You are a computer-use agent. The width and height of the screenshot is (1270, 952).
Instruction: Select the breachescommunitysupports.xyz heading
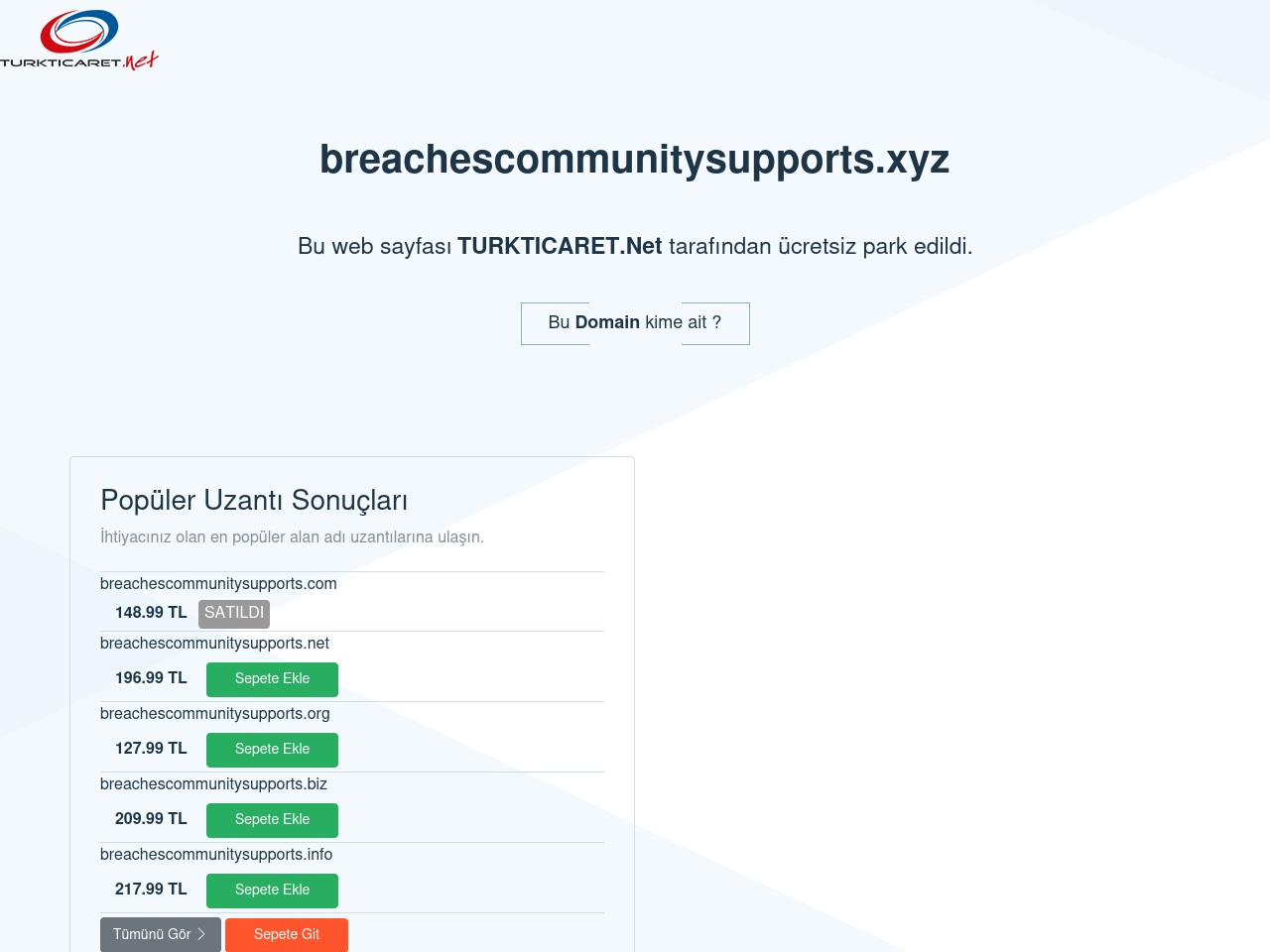click(635, 159)
